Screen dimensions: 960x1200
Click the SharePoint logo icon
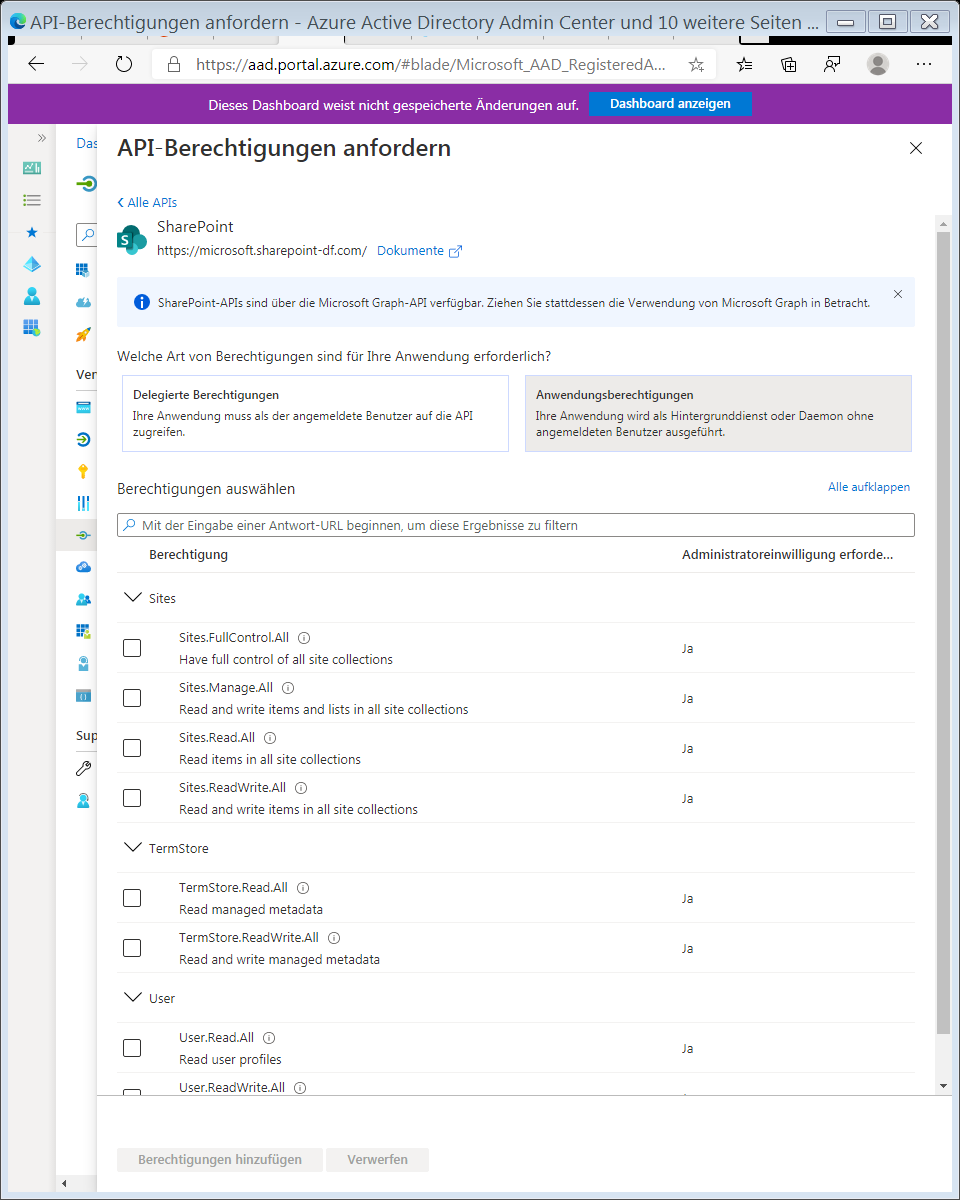click(132, 239)
